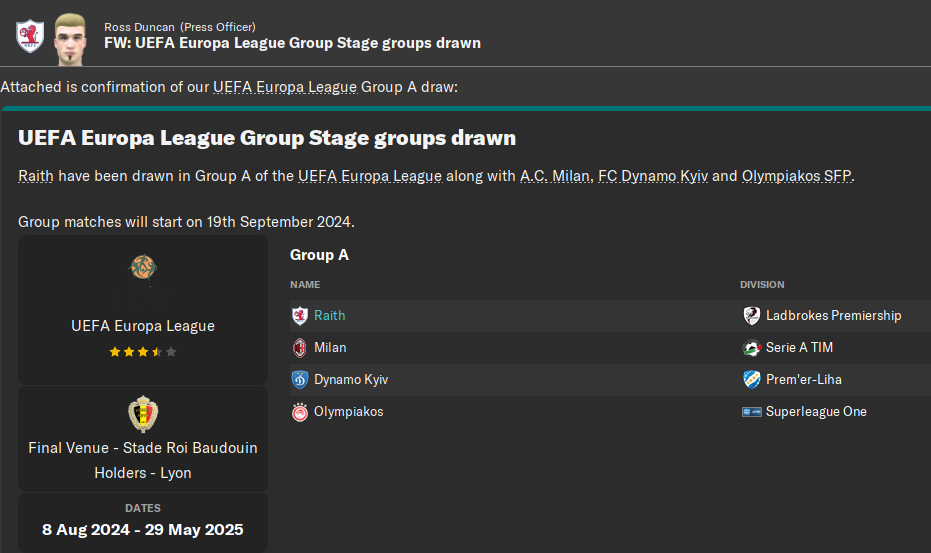
Task: Click the UEFA Europa League competition logo
Action: point(143,268)
